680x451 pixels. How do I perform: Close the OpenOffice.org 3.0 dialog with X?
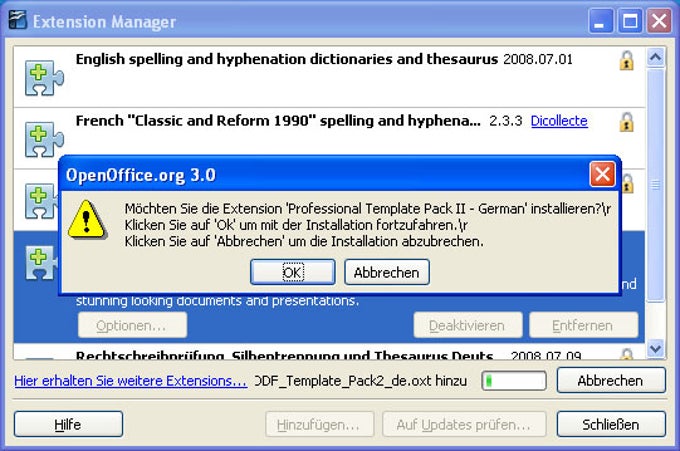click(x=602, y=174)
